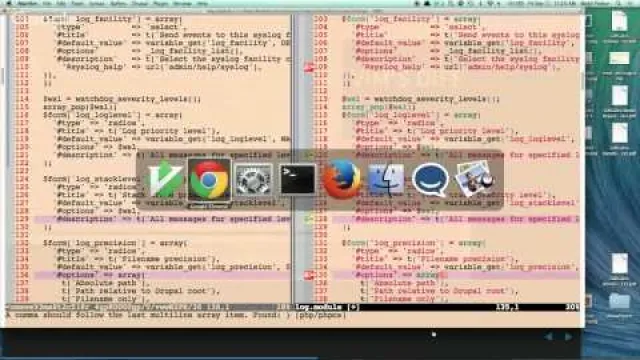The height and width of the screenshot is (360, 640).
Task: Click highlighted '#description' line 129 in left pane
Action: (x=162, y=219)
